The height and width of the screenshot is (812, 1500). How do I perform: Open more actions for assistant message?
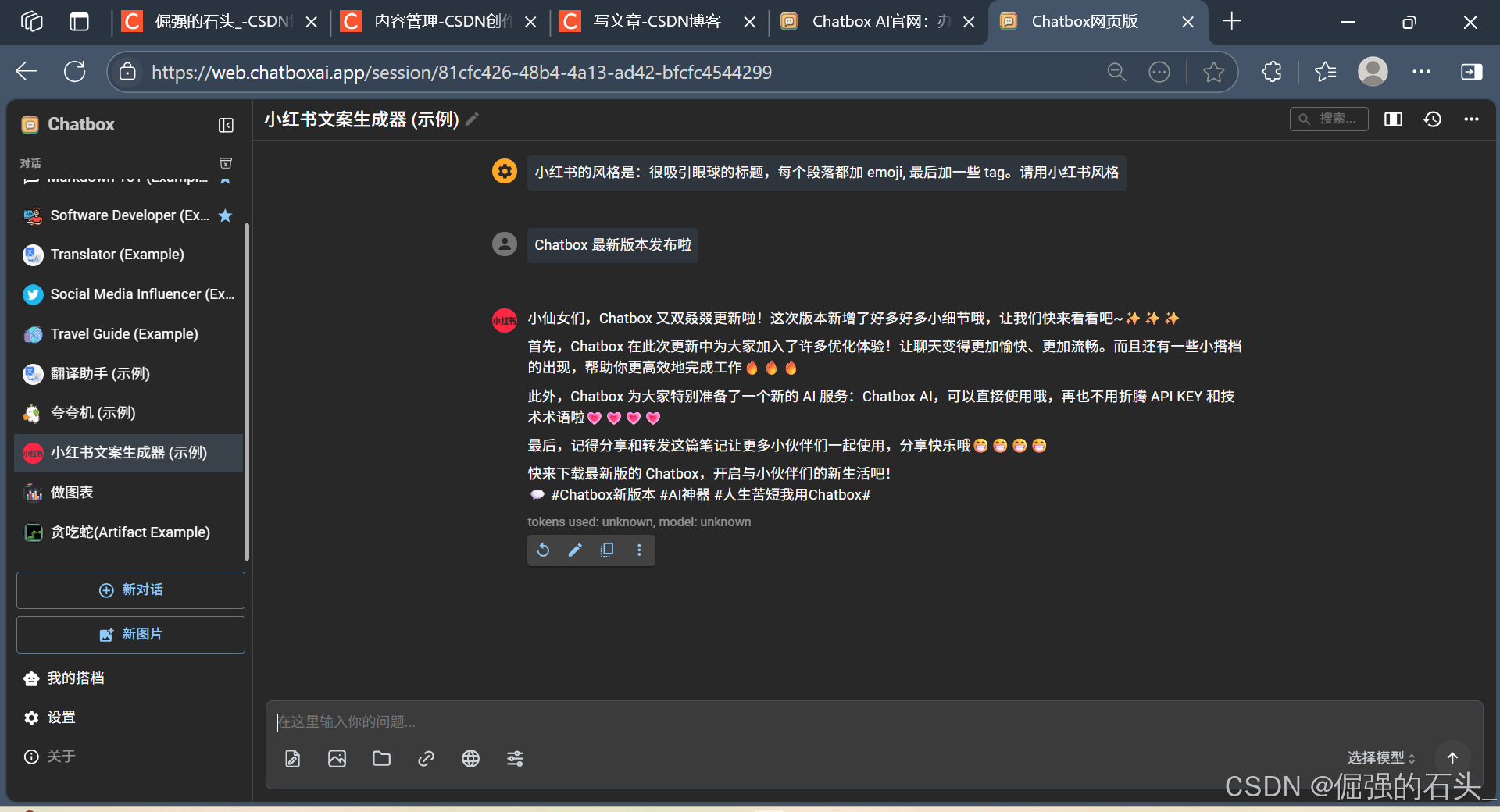coord(639,550)
